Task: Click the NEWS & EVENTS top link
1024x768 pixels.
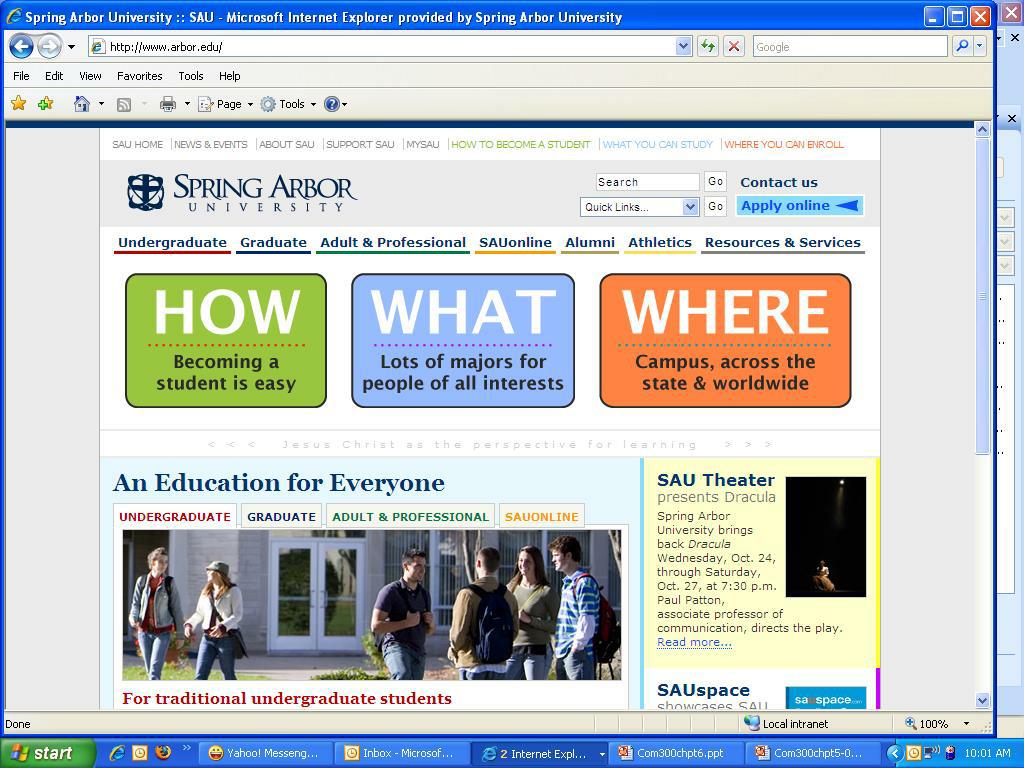Action: coord(210,144)
